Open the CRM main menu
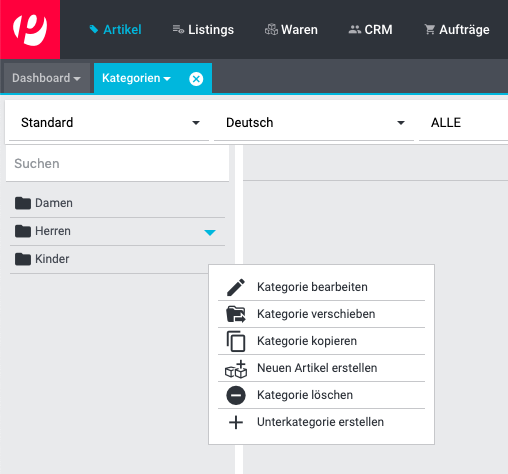Viewport: 508px width, 474px height. pos(370,30)
